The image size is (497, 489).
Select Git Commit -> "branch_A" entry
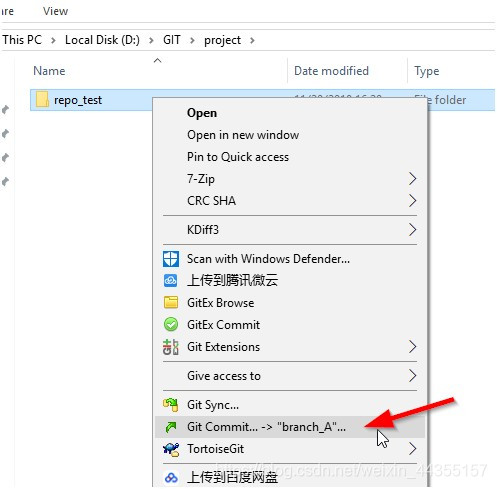point(289,427)
